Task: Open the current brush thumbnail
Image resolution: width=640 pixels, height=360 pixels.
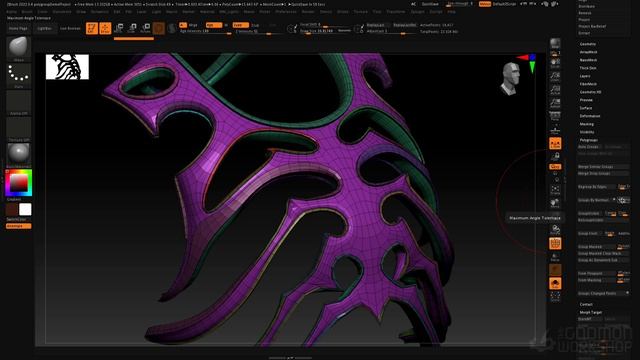Action: tap(18, 48)
